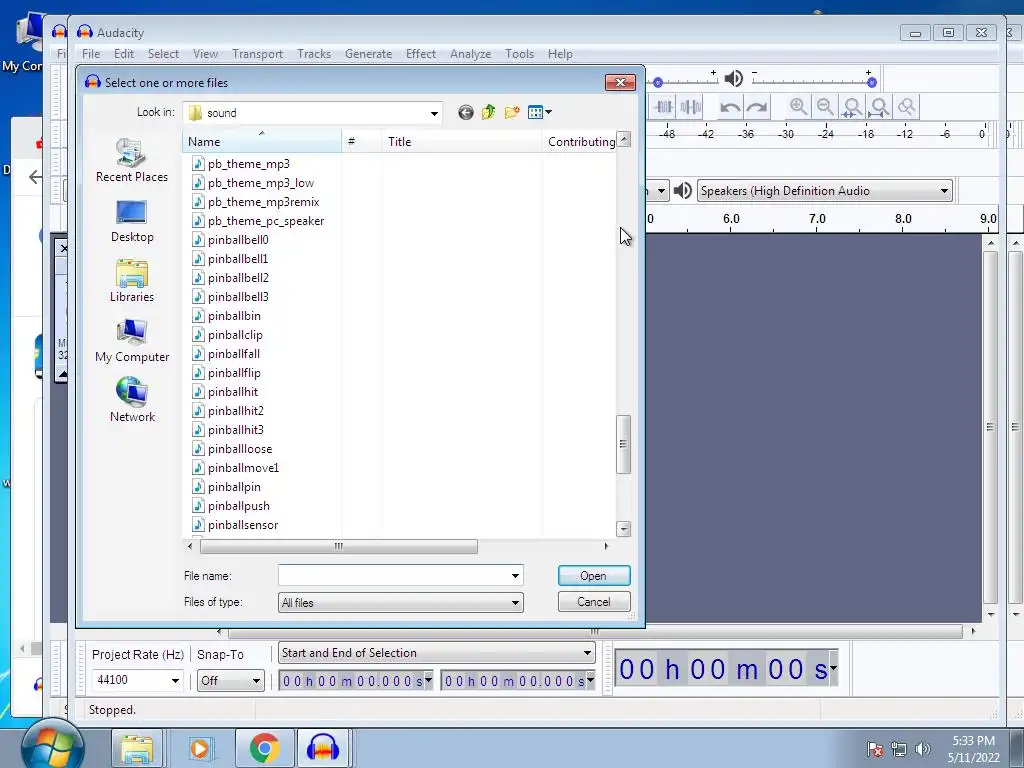This screenshot has height=768, width=1024.
Task: Open the Analyze menu
Action: coord(470,54)
